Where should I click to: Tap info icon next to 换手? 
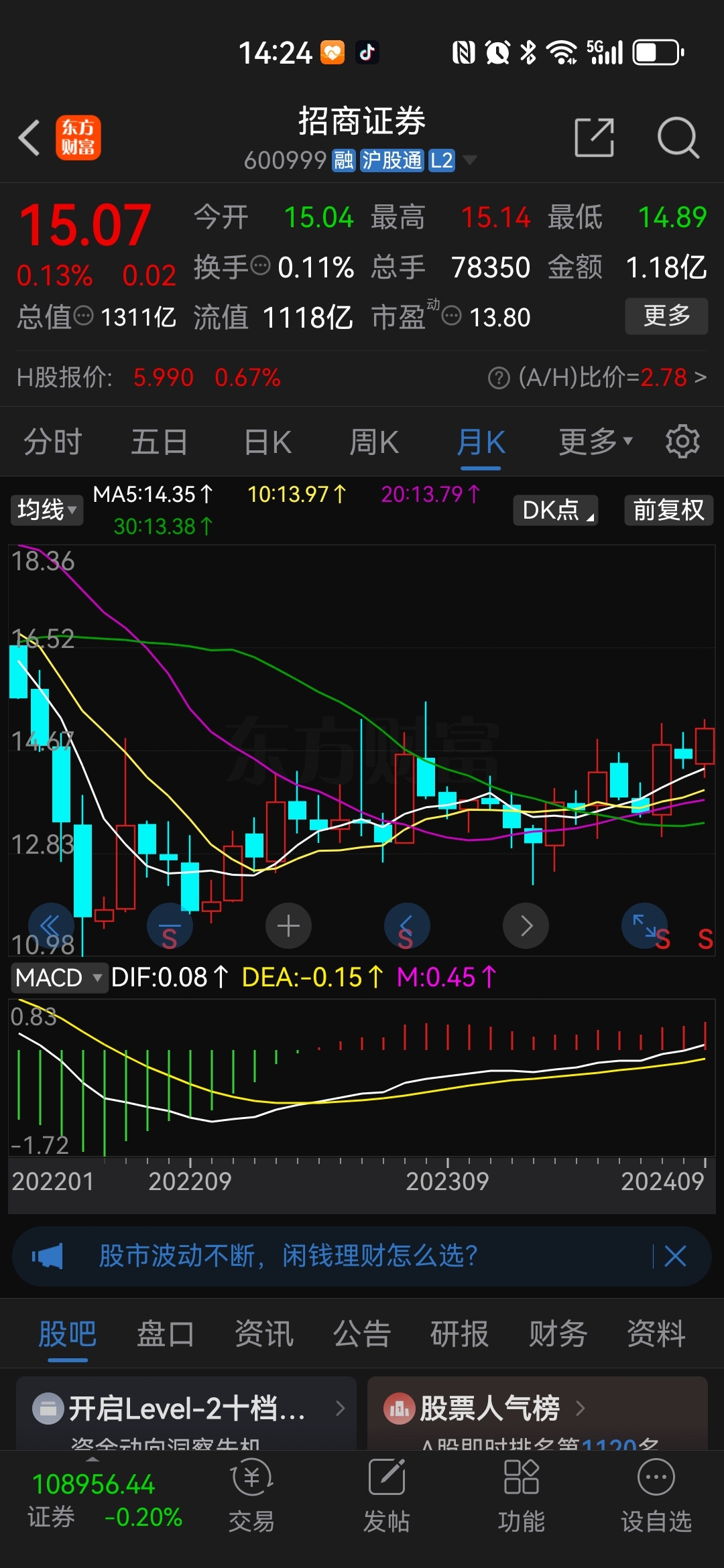[x=260, y=266]
